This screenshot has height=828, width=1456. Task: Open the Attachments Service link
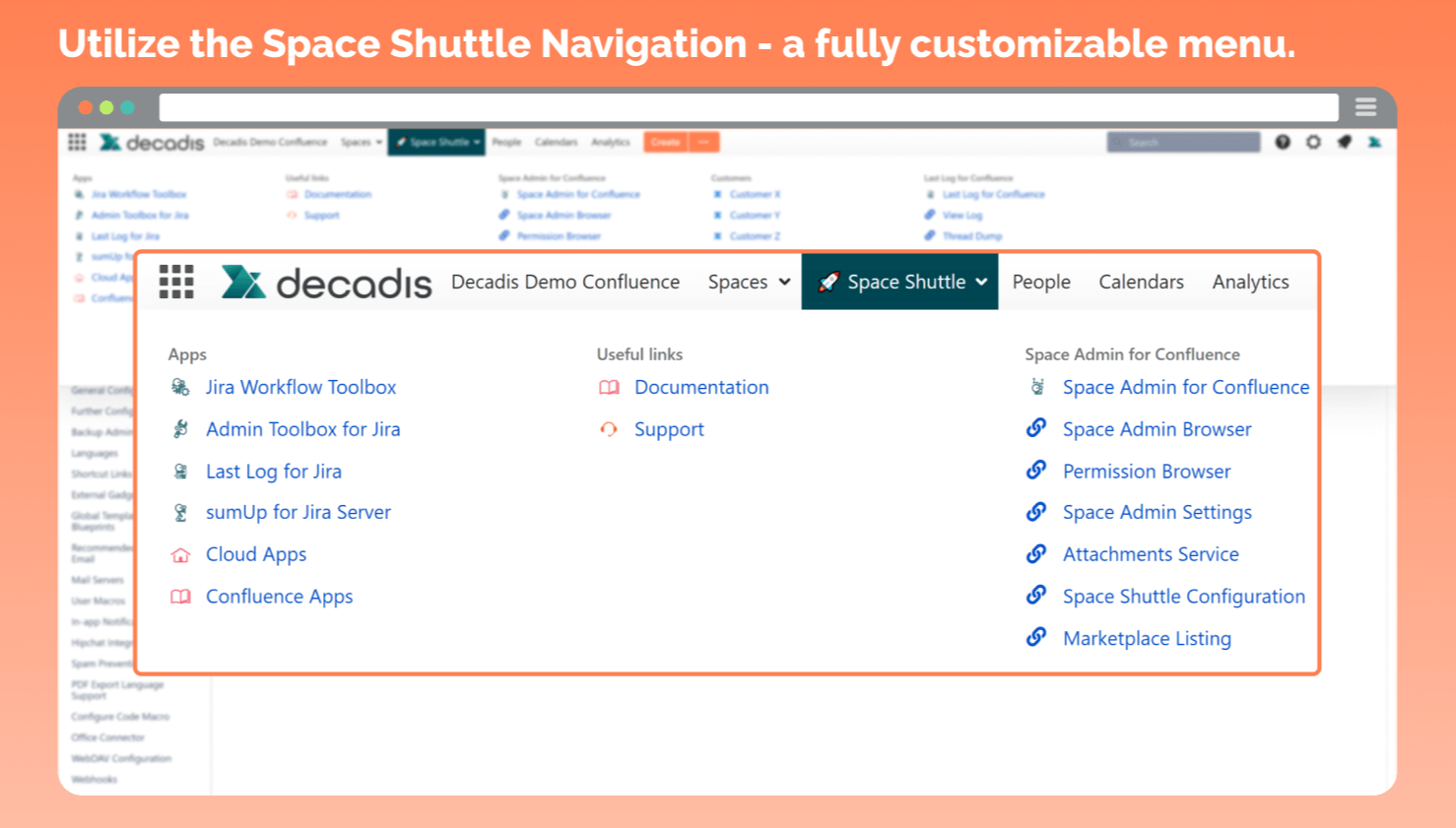tap(1152, 555)
